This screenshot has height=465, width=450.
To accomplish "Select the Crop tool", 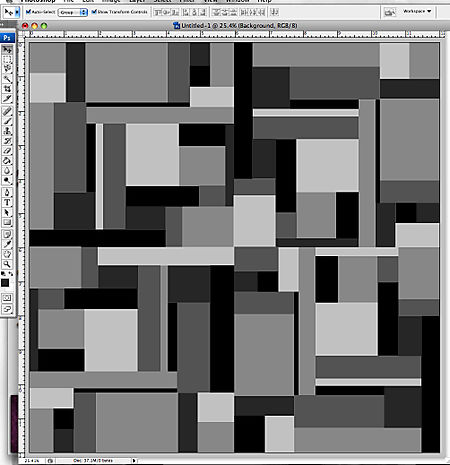I will 7,89.
